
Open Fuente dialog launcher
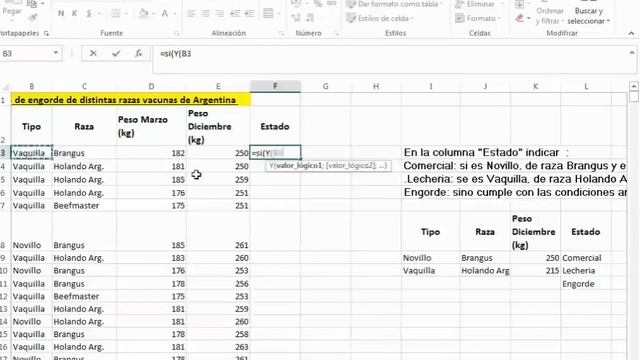(x=176, y=33)
